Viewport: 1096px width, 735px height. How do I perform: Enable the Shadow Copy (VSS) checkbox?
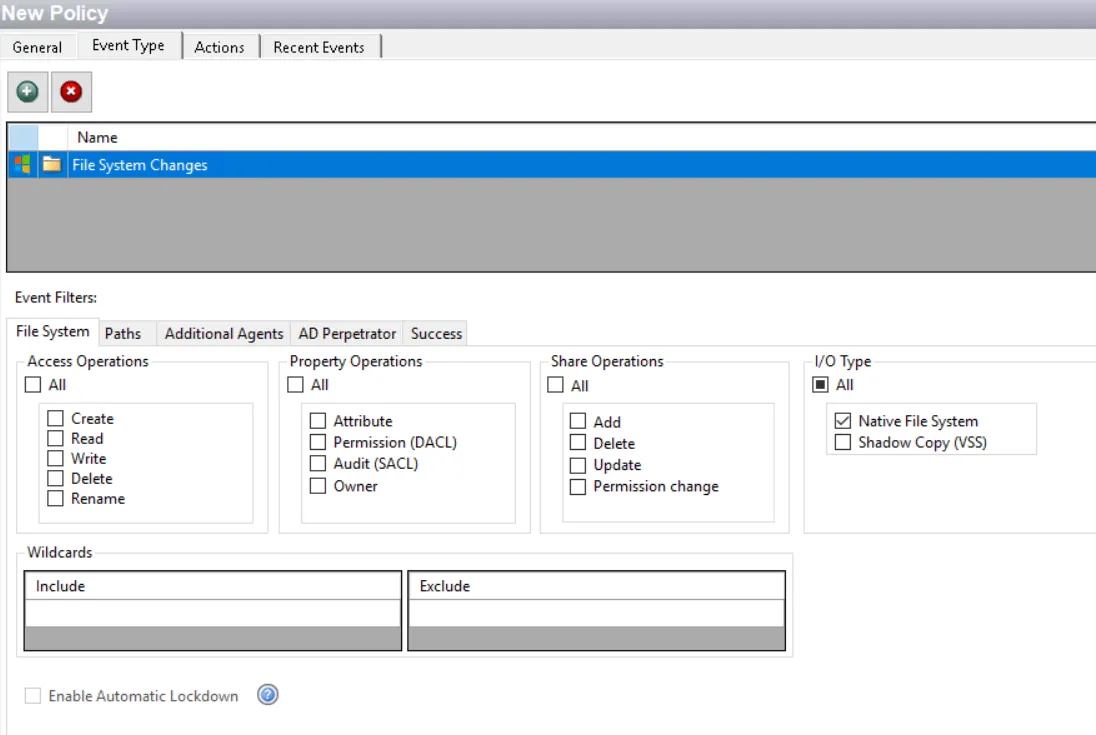[843, 442]
